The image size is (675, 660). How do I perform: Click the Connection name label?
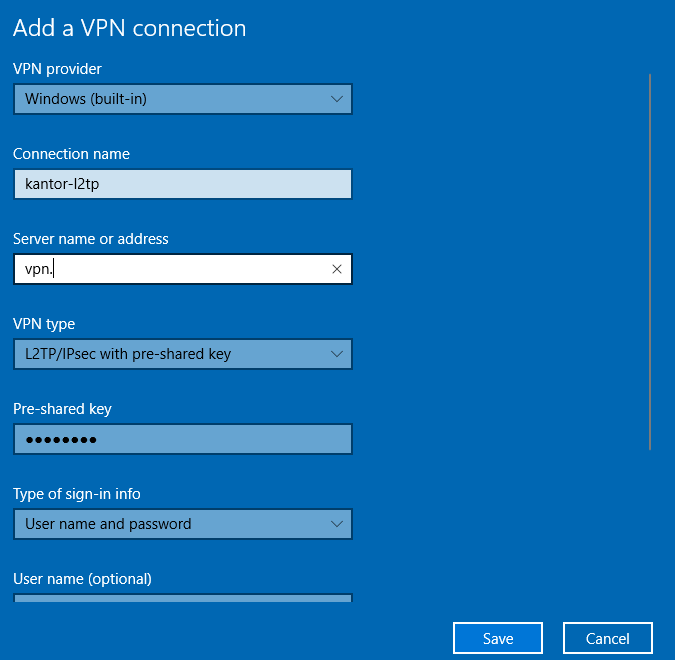[71, 154]
